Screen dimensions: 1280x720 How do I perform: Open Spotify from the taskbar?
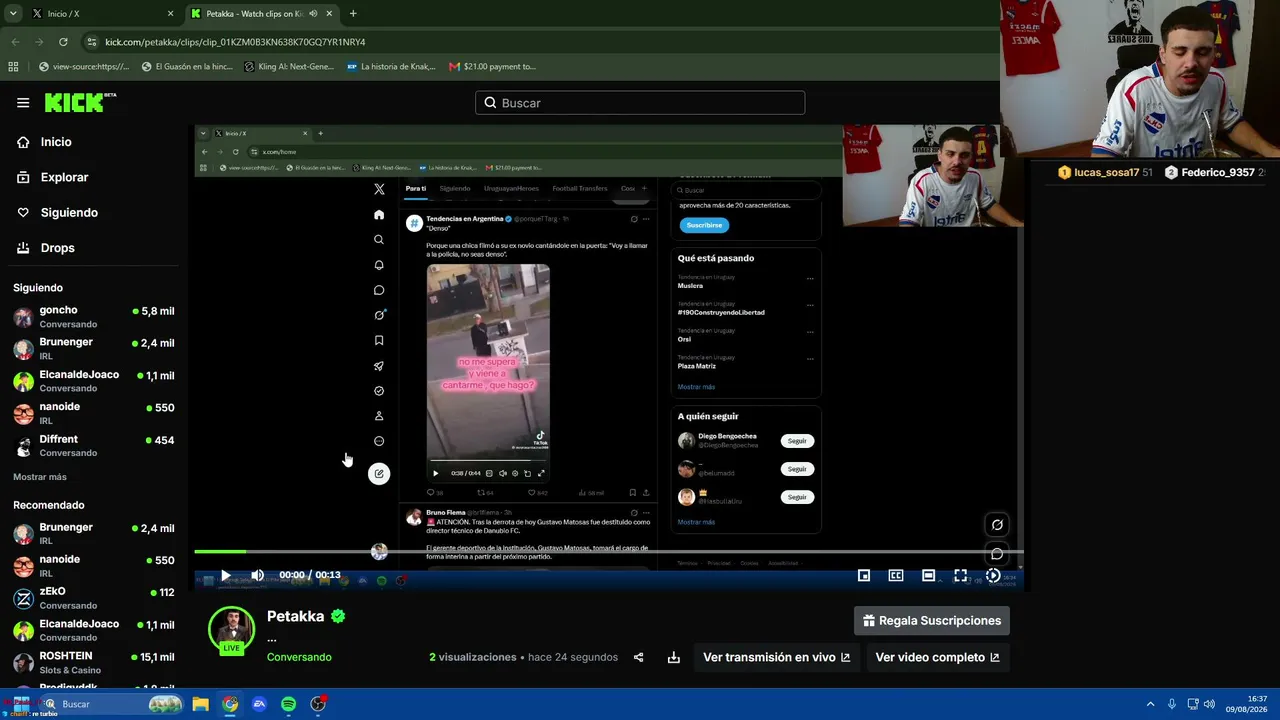tap(288, 704)
